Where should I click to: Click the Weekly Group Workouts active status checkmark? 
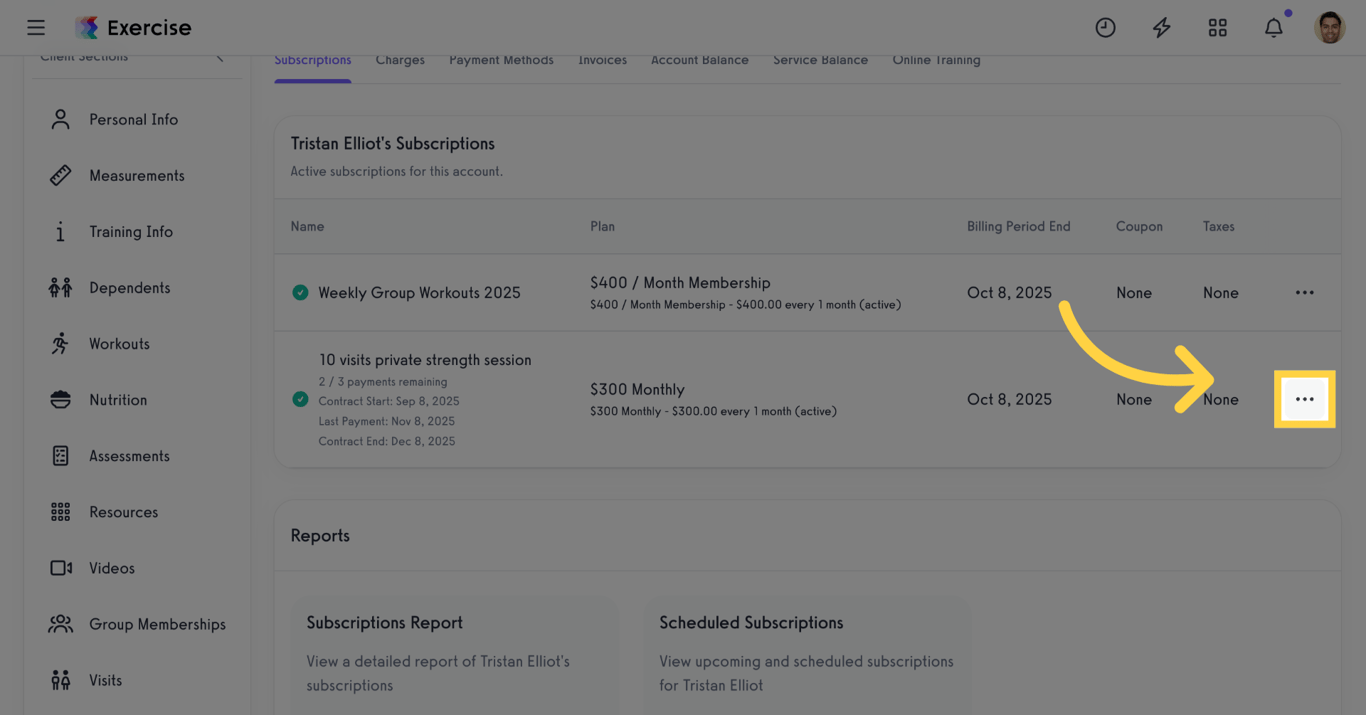300,293
